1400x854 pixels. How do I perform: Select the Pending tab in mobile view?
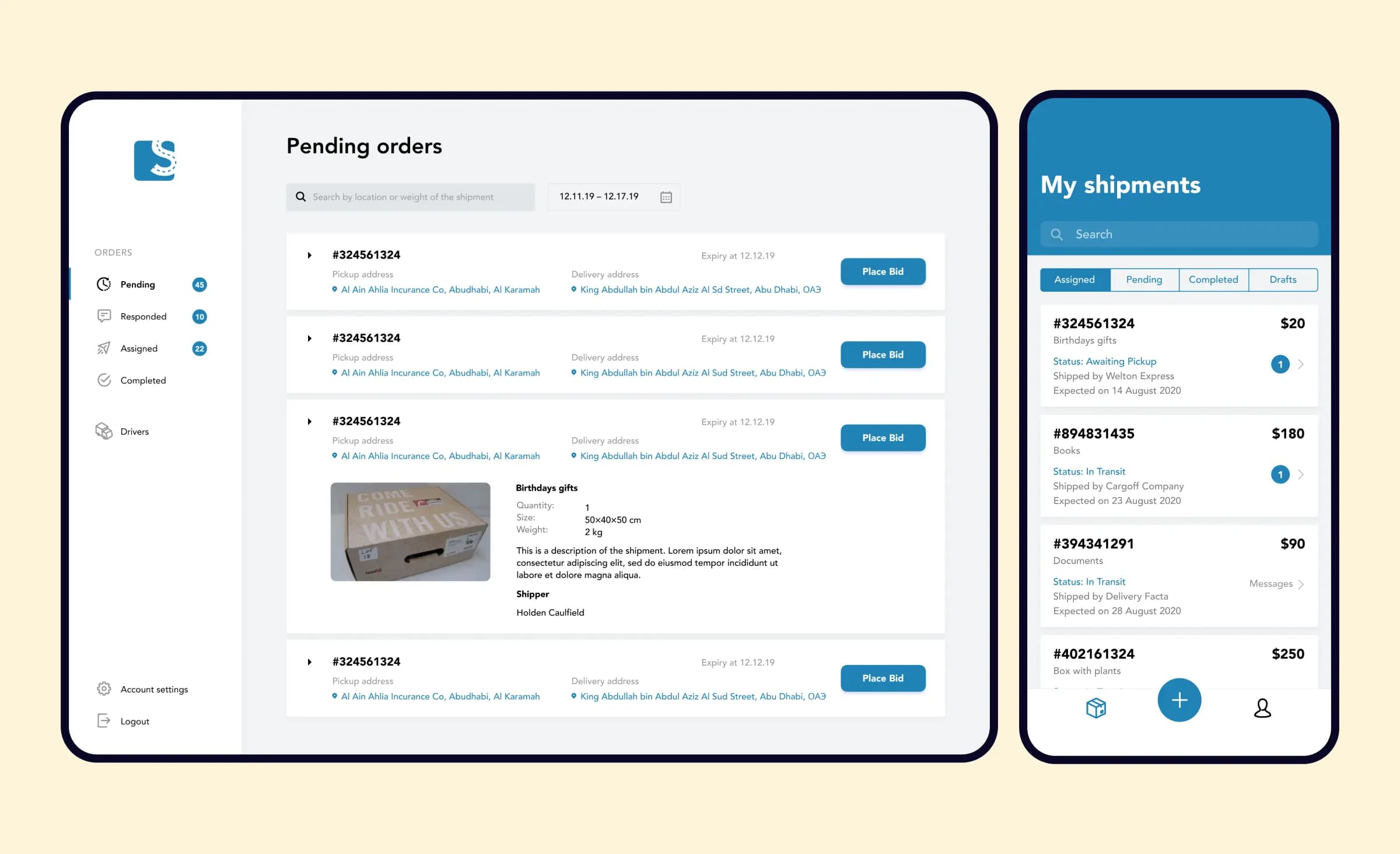(x=1143, y=279)
